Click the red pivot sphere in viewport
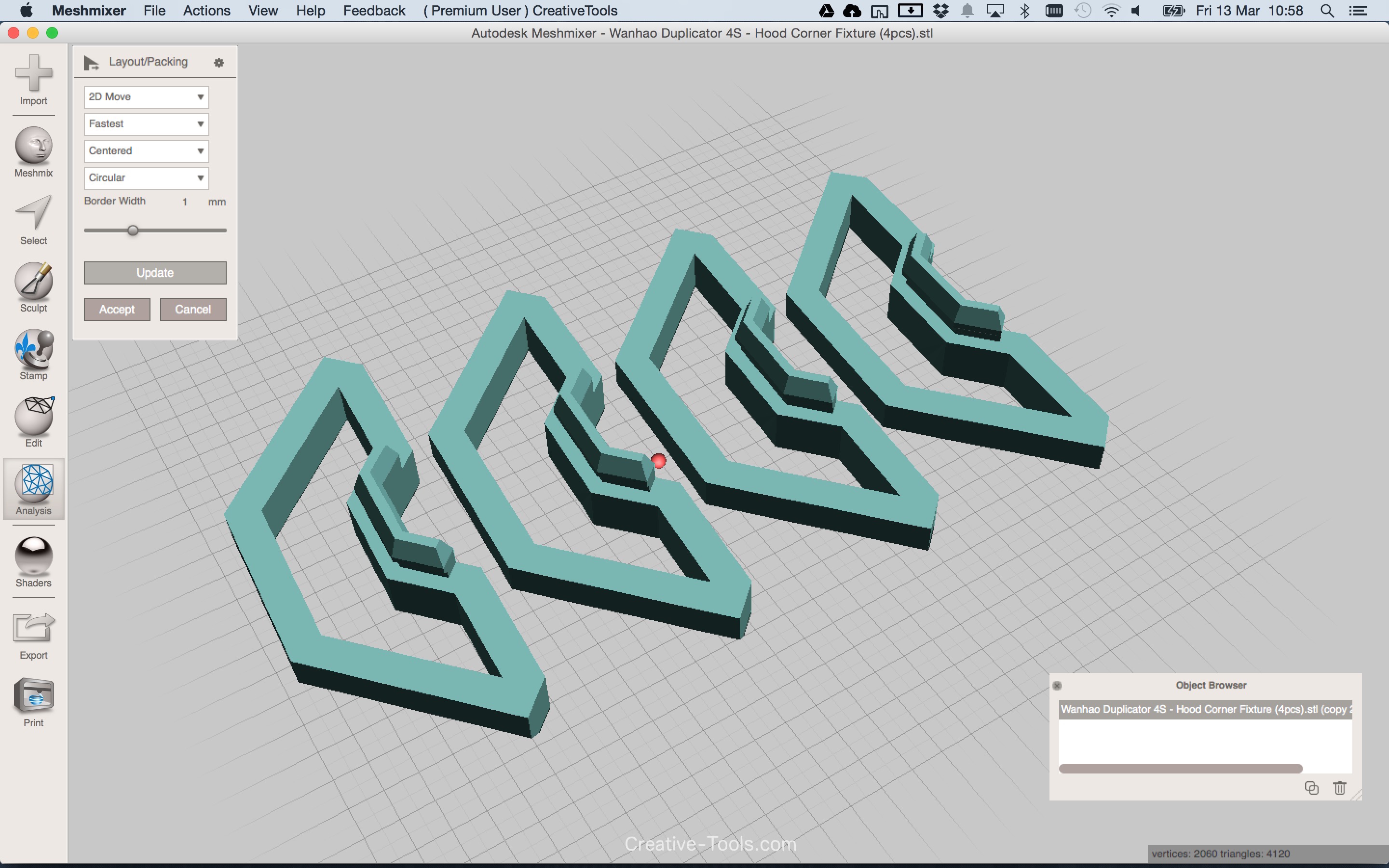This screenshot has height=868, width=1389. (658, 461)
